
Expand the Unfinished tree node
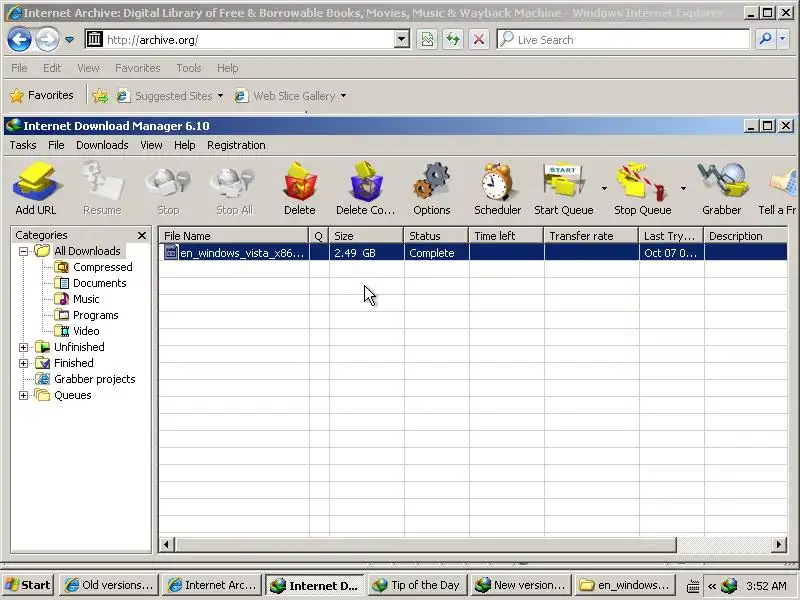pyautogui.click(x=23, y=347)
